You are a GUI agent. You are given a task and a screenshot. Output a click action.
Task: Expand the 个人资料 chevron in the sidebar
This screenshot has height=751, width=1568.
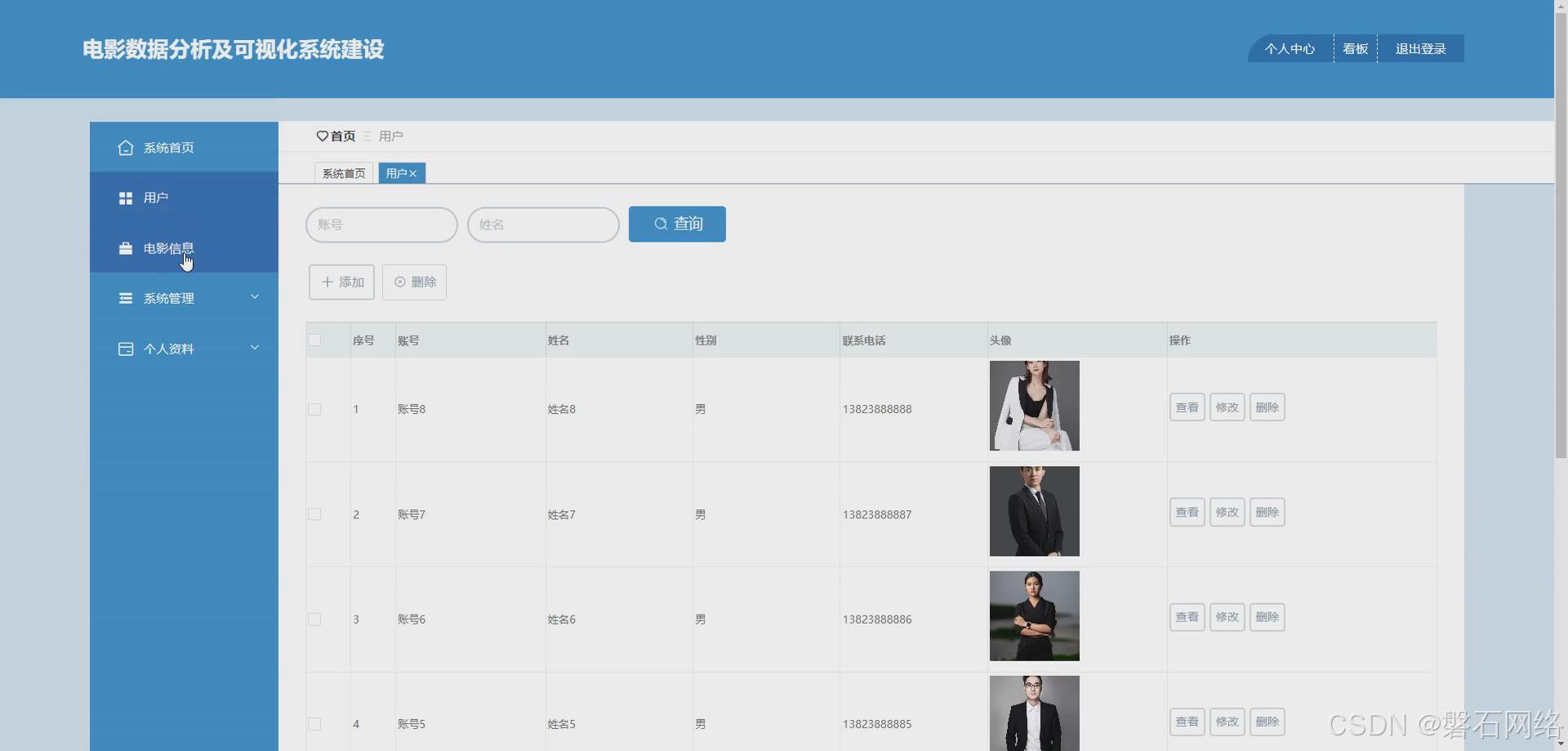pyautogui.click(x=255, y=348)
